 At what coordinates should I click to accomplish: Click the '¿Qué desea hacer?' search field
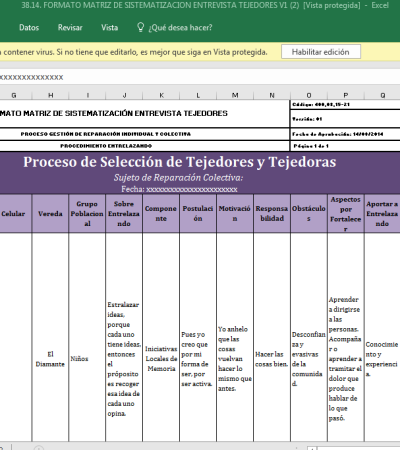click(x=180, y=28)
